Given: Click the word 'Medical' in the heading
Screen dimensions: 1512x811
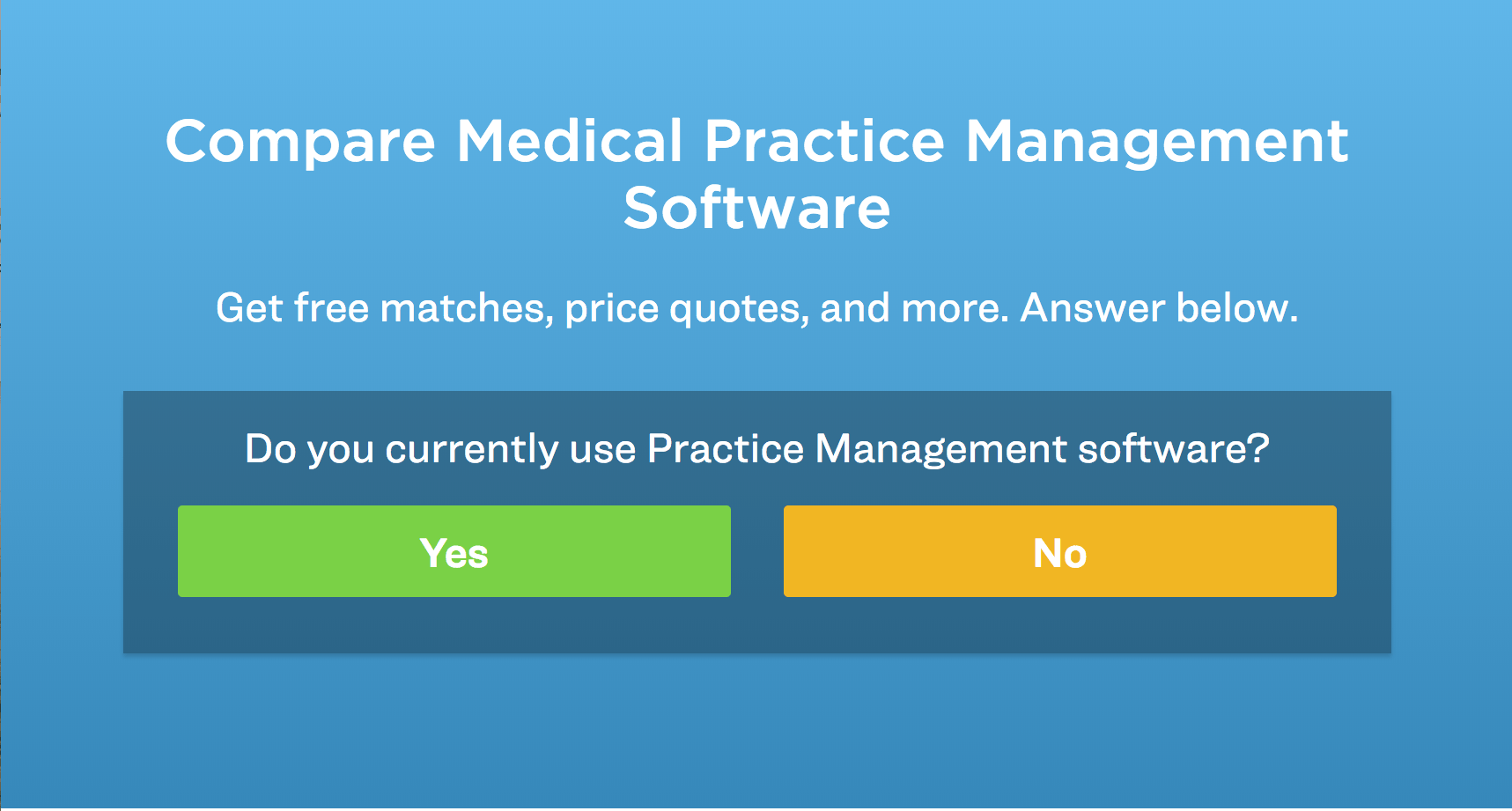Looking at the screenshot, I should [569, 142].
